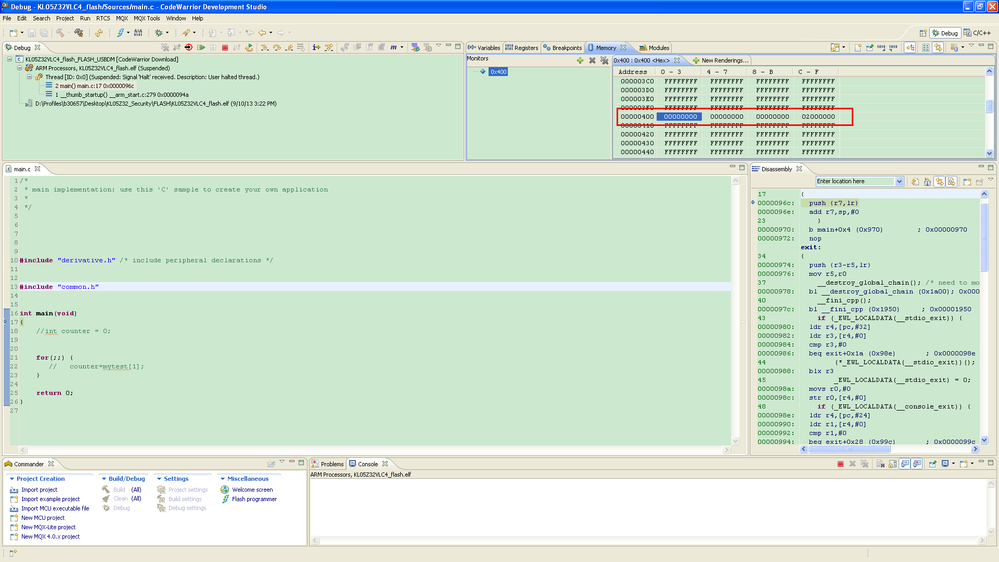999x562 pixels.
Task: Open the Project menu
Action: pos(64,18)
